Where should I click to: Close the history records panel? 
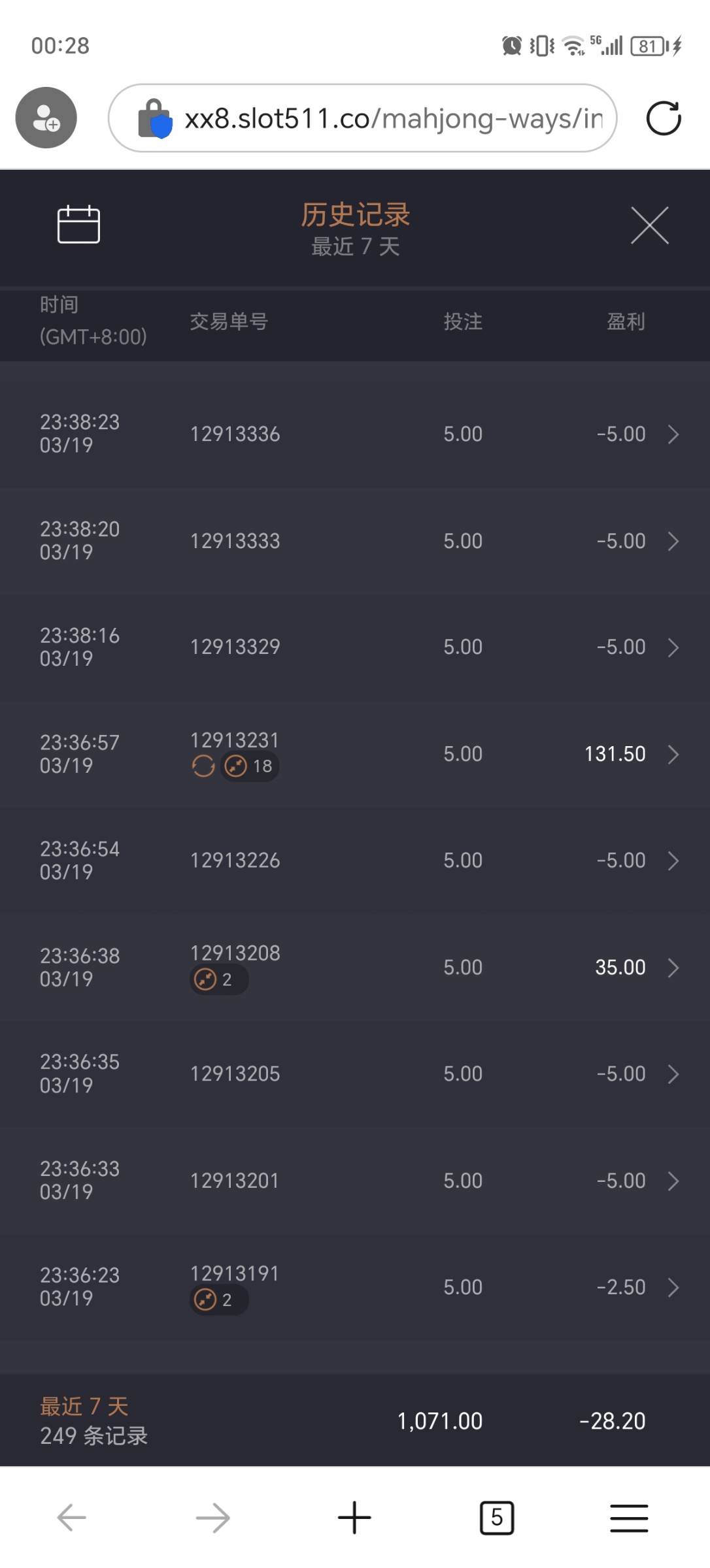pyautogui.click(x=649, y=225)
